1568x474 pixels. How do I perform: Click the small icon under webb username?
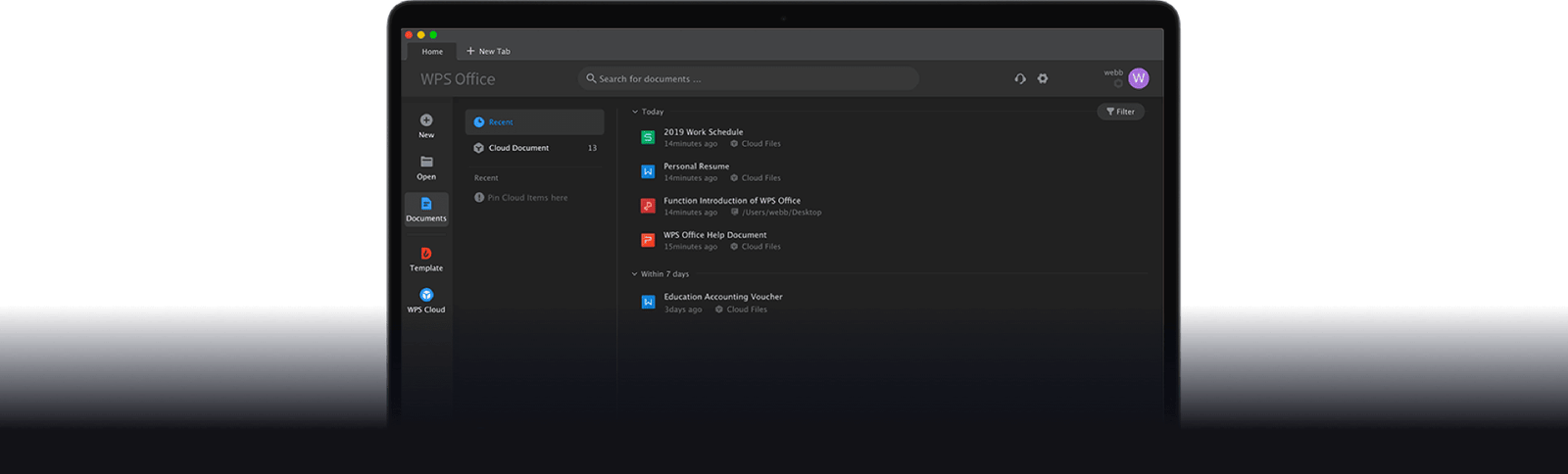pos(1118,83)
